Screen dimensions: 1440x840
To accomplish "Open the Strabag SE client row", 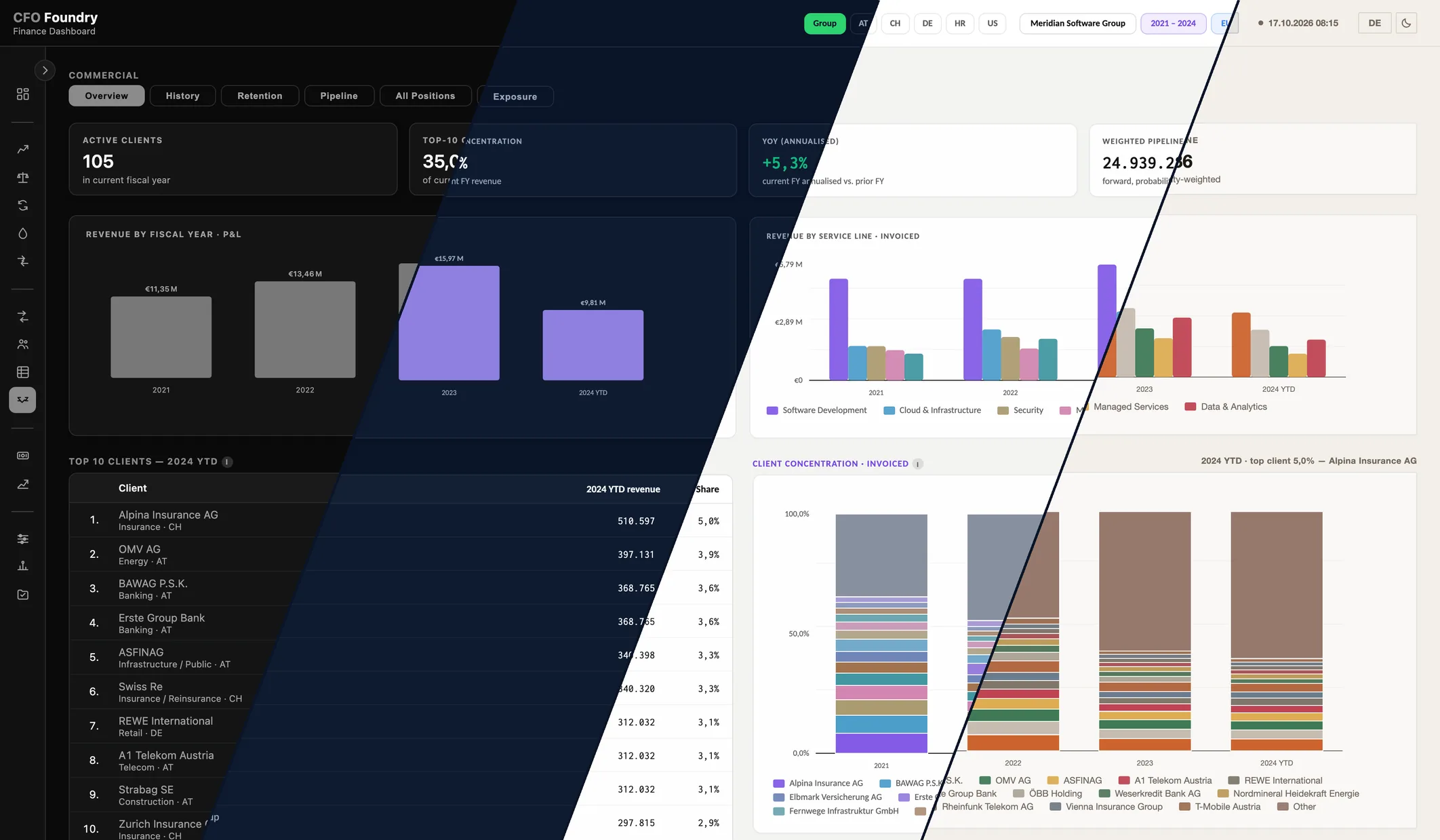I will pyautogui.click(x=401, y=795).
